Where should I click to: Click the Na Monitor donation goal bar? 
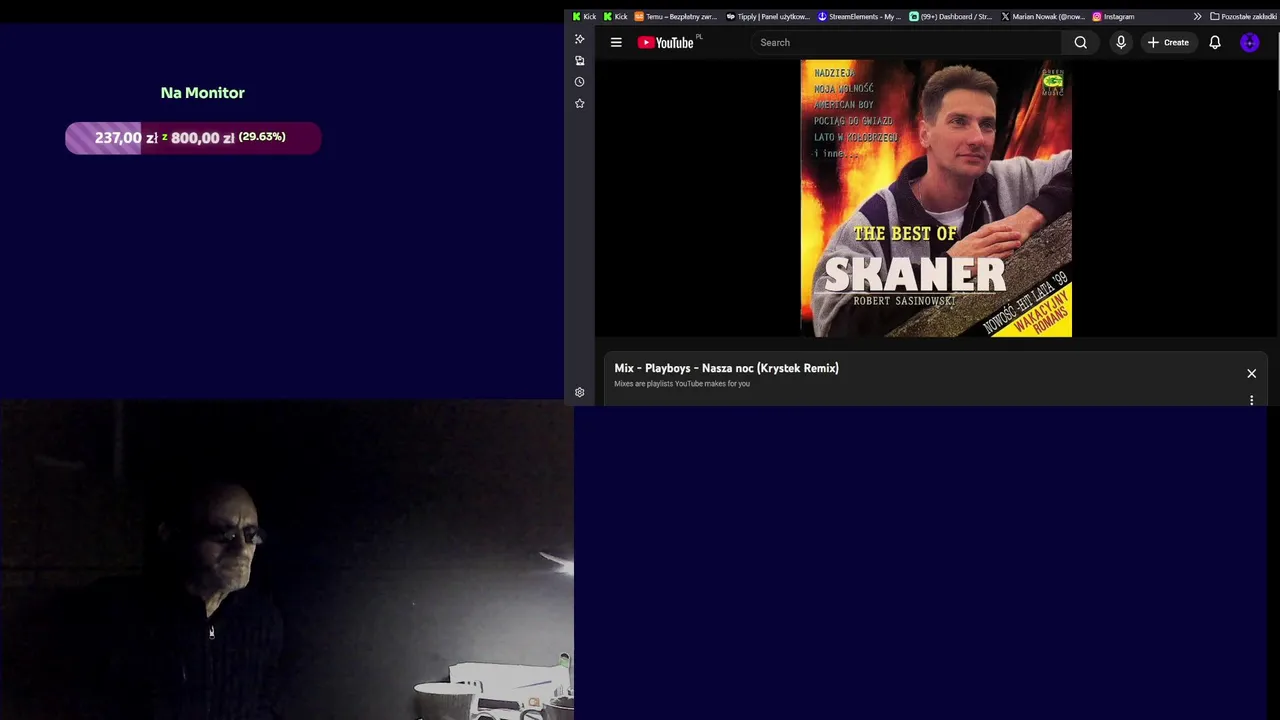click(193, 138)
